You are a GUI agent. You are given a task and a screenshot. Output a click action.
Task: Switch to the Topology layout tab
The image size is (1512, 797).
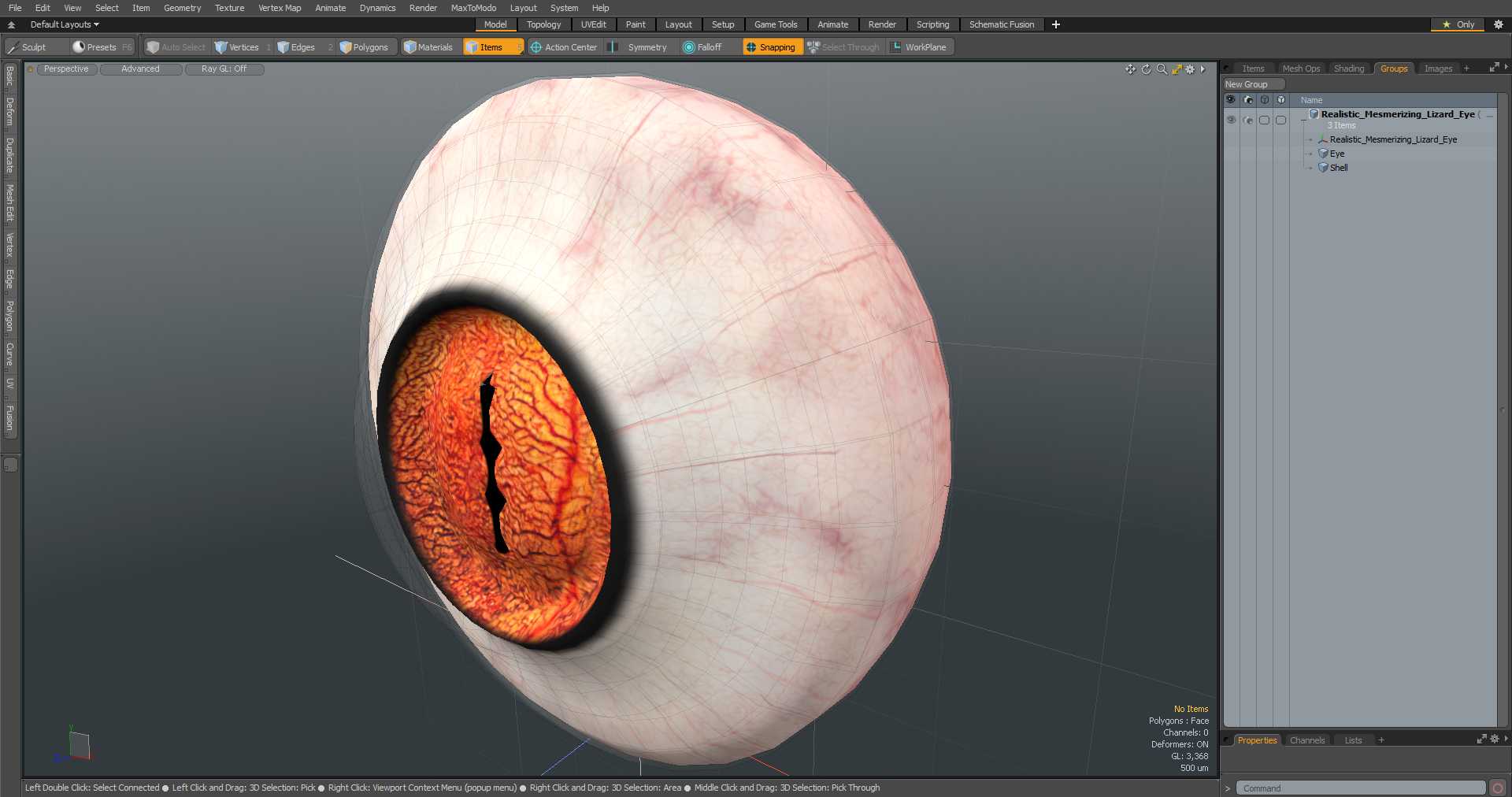tap(543, 24)
